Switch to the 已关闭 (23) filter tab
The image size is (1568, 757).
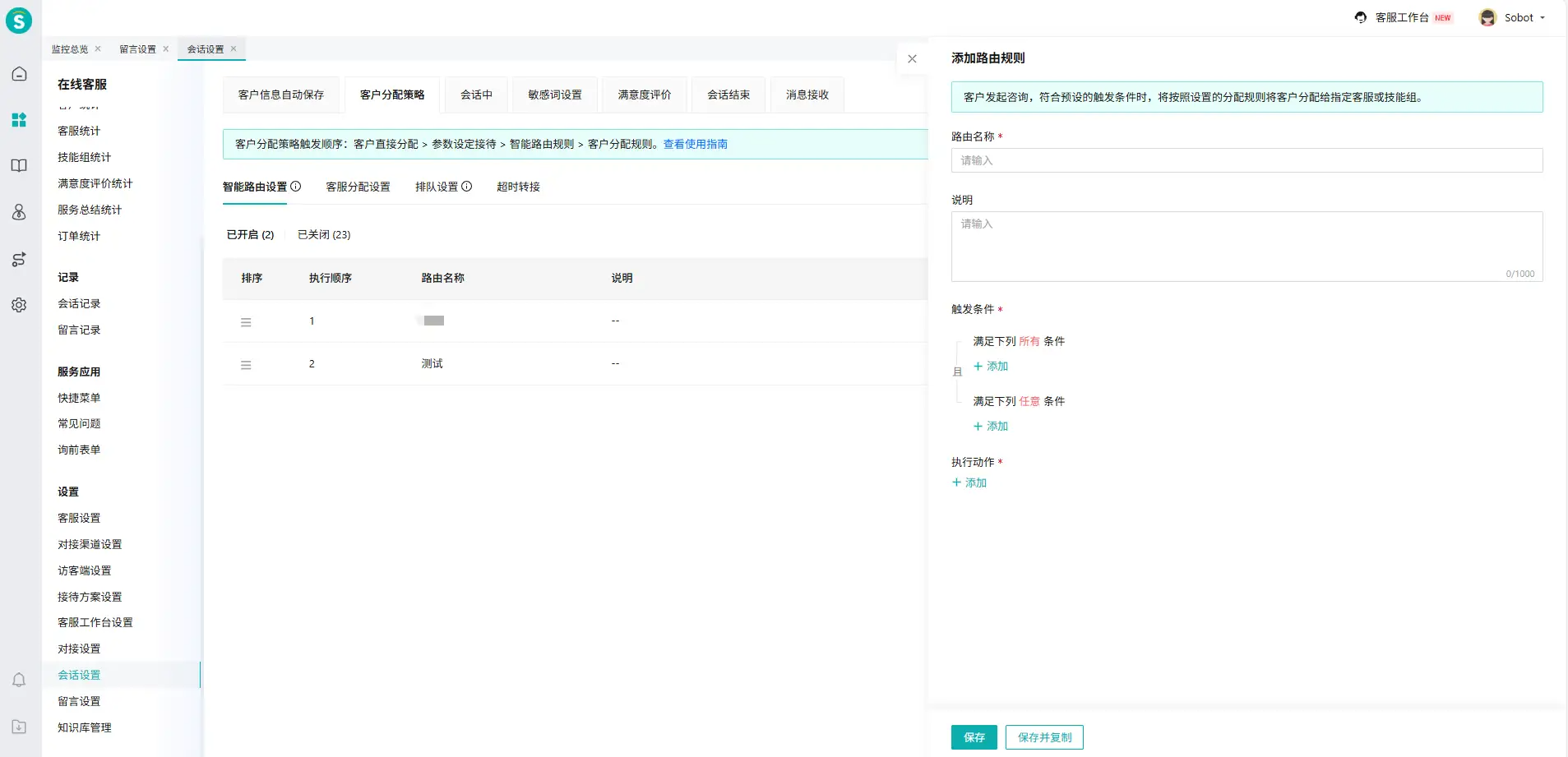[324, 235]
